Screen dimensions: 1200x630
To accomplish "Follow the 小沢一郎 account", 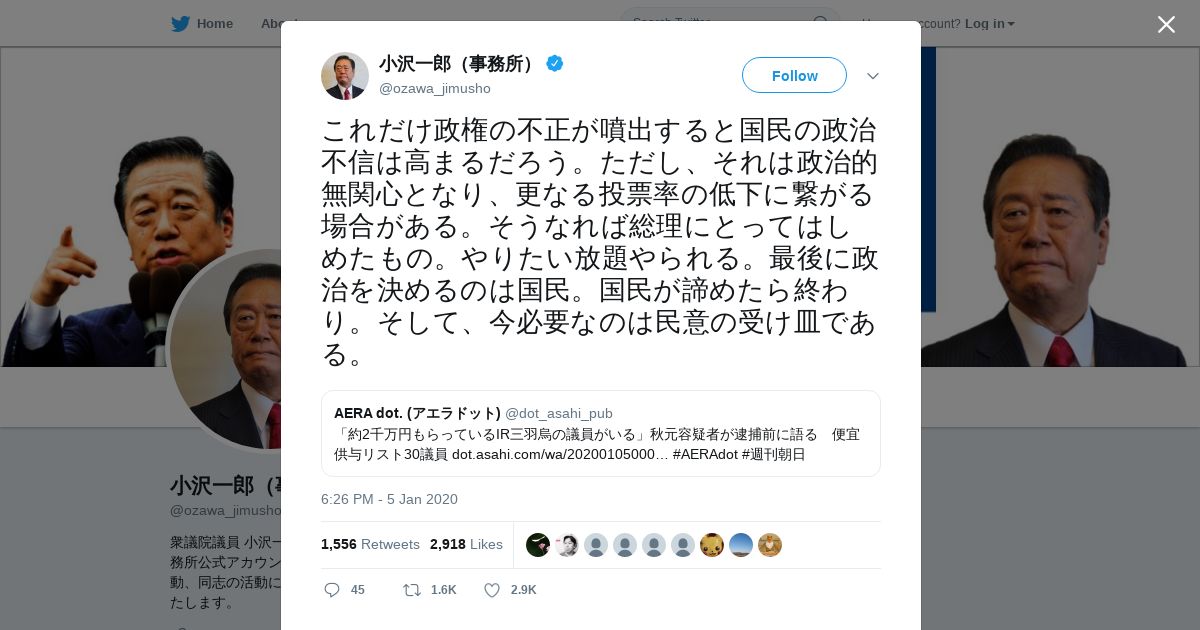I will (794, 75).
